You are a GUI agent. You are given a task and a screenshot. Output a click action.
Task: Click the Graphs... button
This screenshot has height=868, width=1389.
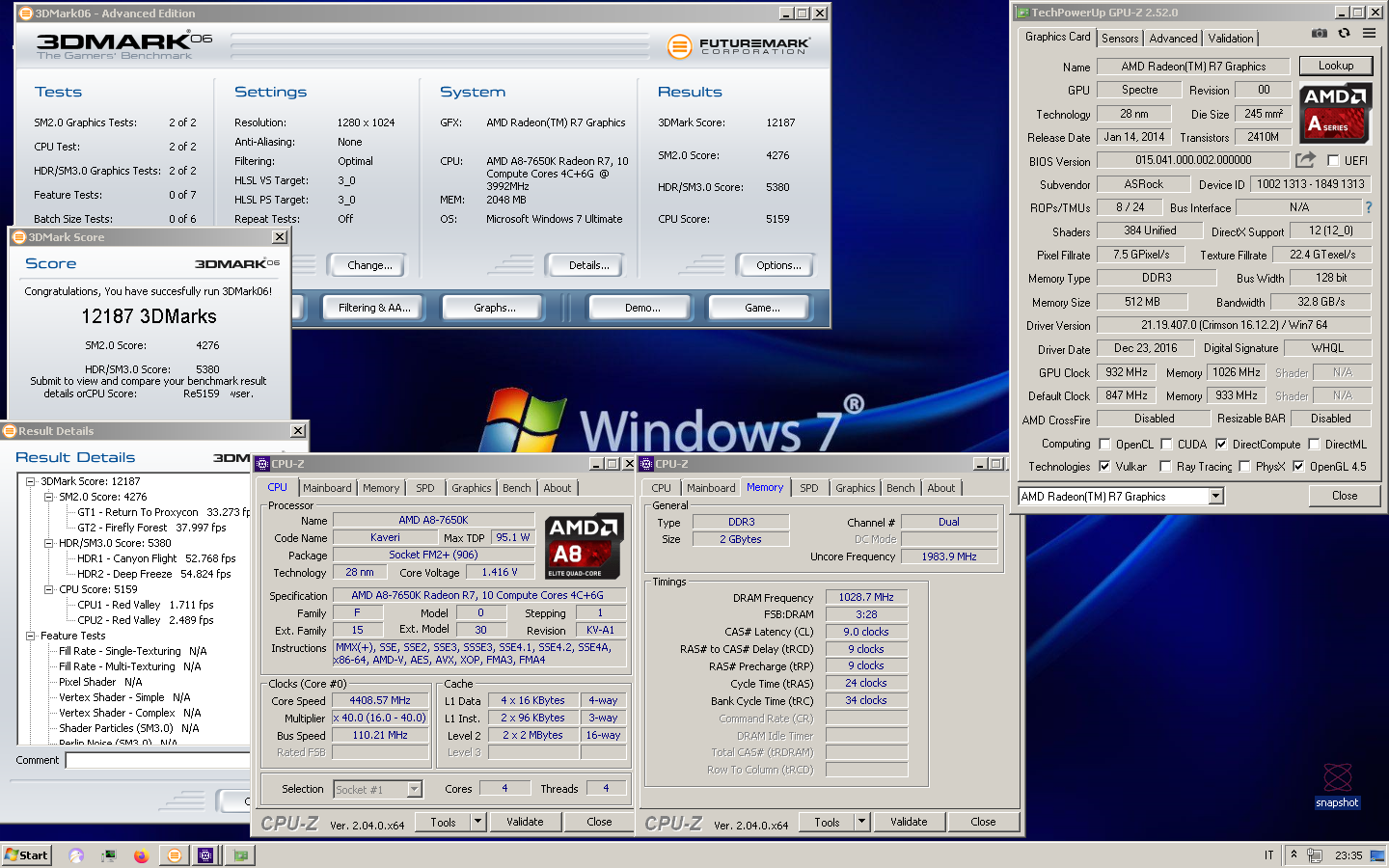tap(494, 308)
